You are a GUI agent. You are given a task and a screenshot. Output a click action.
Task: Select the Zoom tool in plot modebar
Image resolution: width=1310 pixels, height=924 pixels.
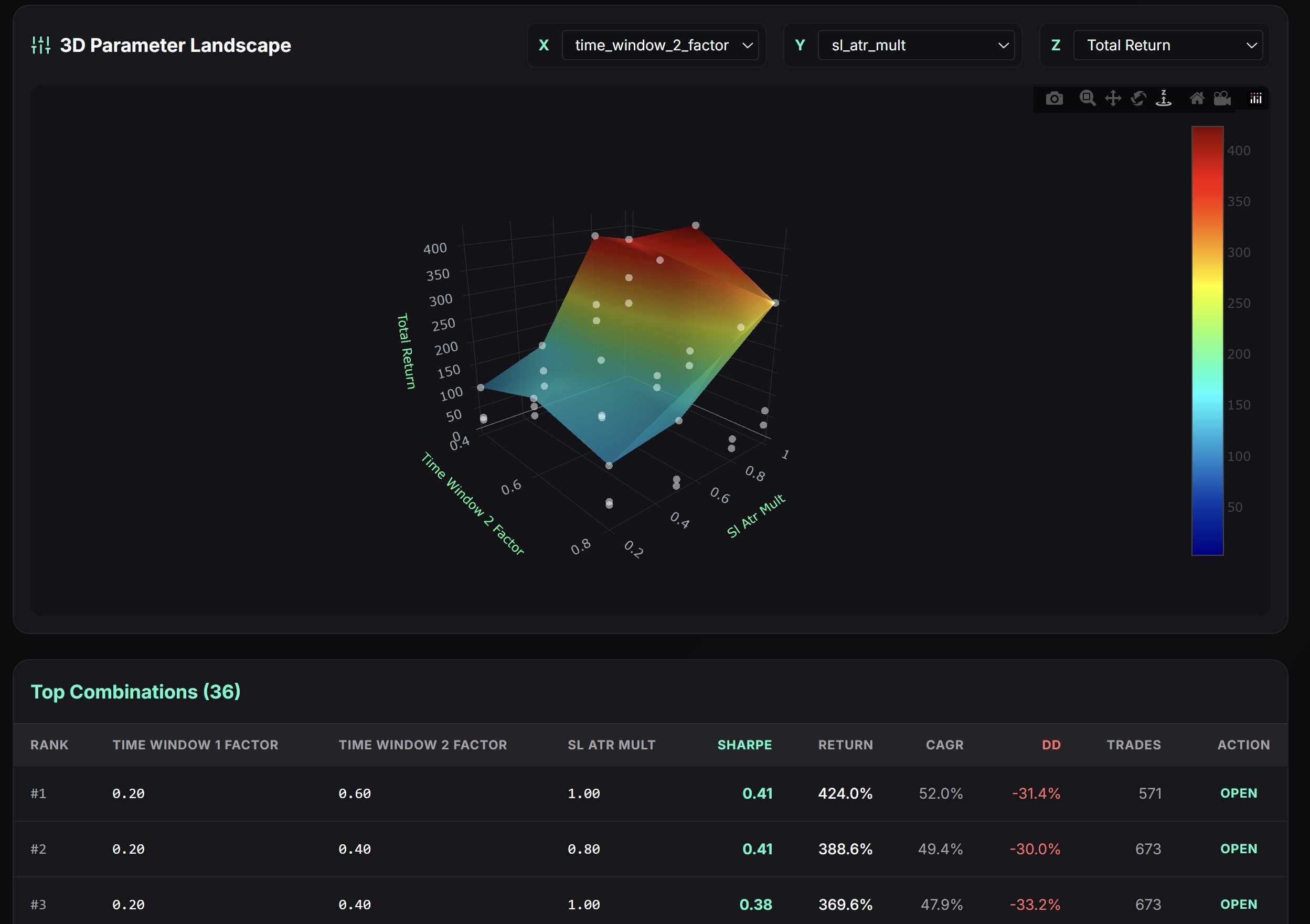pyautogui.click(x=1087, y=99)
